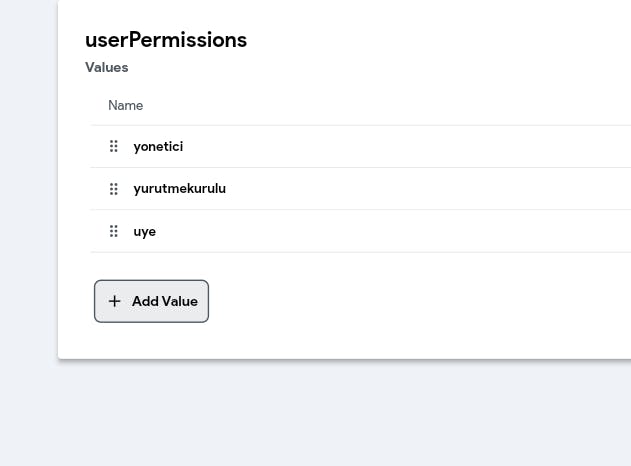
Task: Click blank header row area right of Name
Action: tap(382, 105)
